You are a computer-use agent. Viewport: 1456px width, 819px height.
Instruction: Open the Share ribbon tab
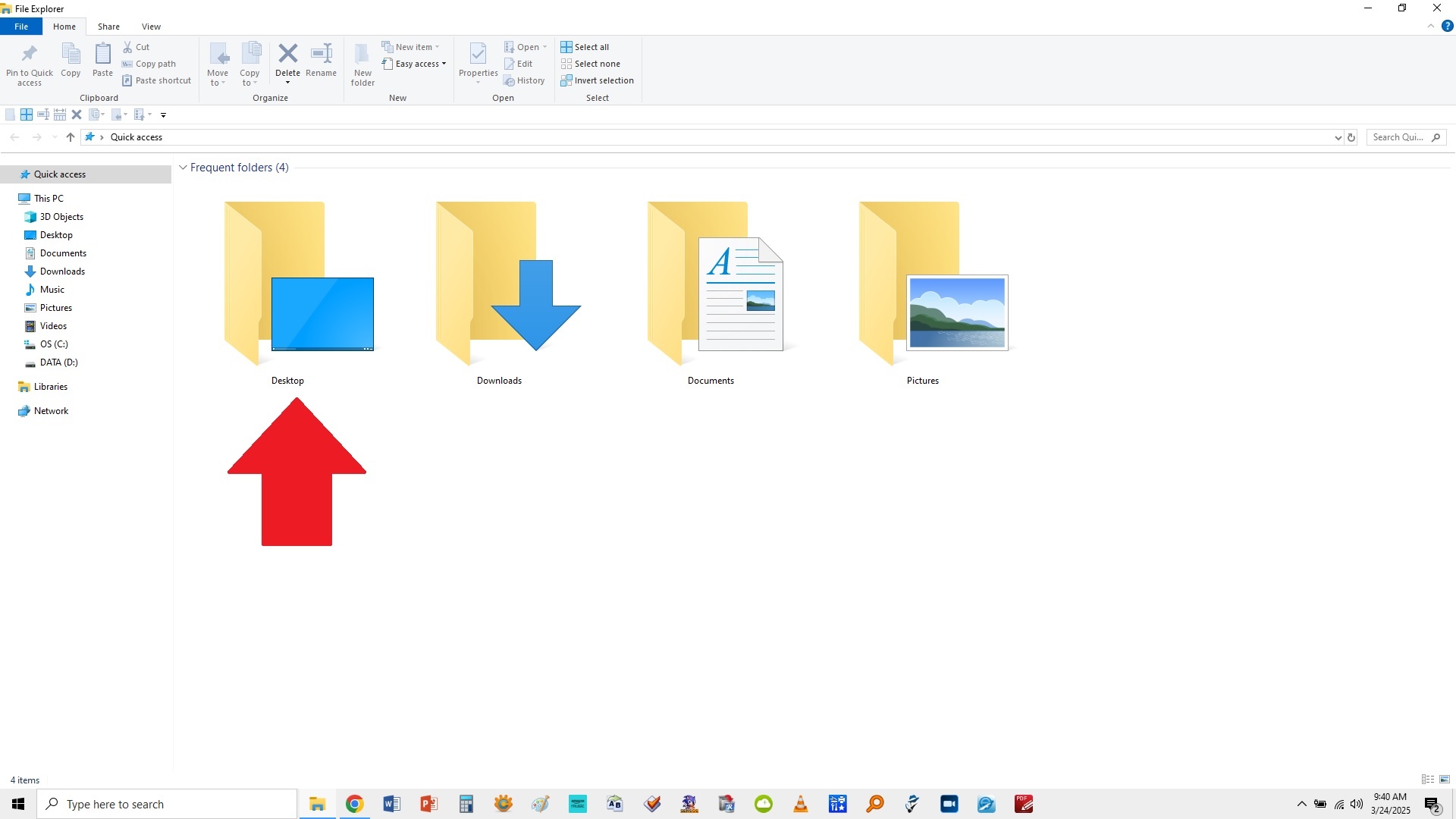pos(108,27)
